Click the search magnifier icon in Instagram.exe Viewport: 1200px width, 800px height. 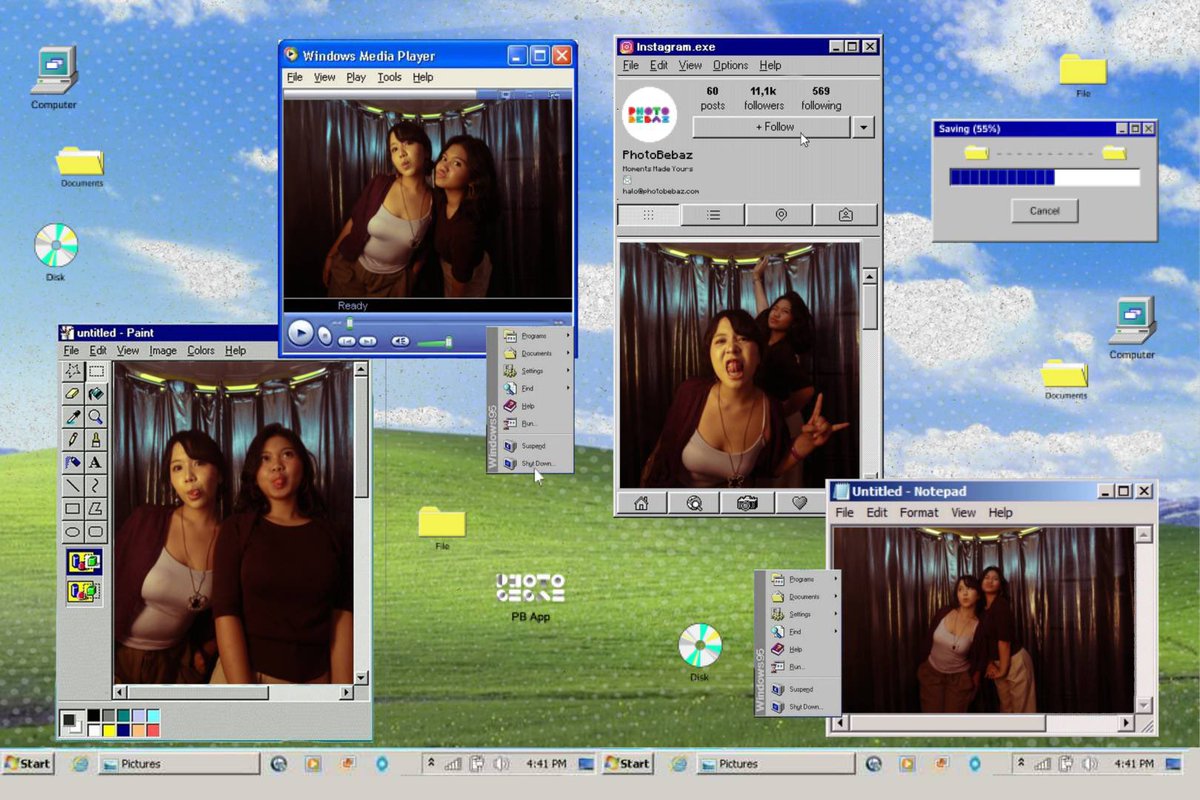[694, 503]
